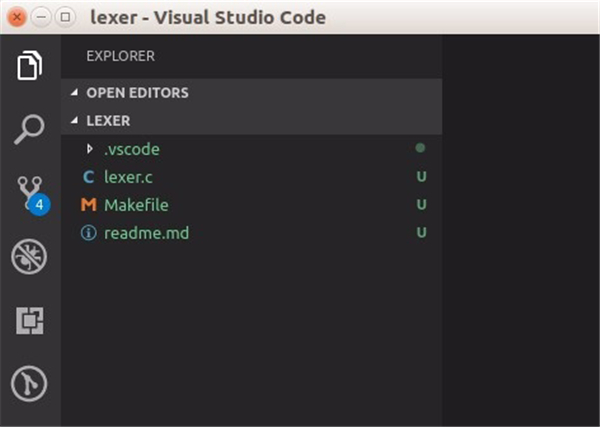This screenshot has width=600, height=427.
Task: Open Source Control with 4 changes badge
Action: click(x=32, y=195)
